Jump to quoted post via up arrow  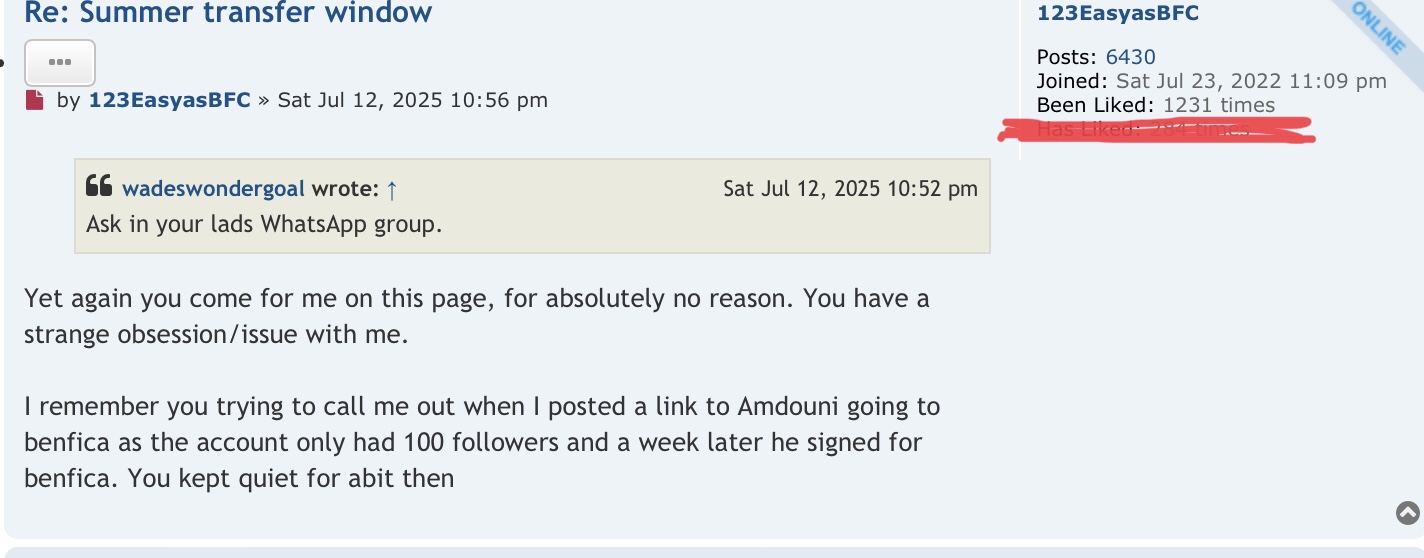coord(392,189)
